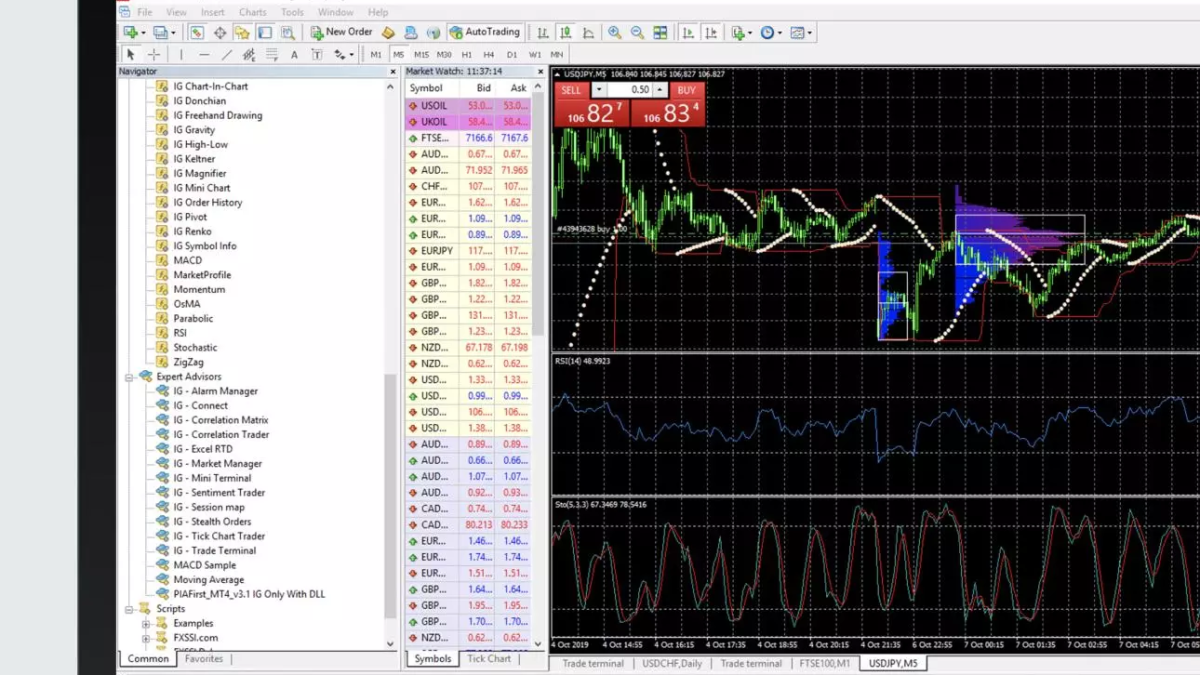Close the Market Watch panel
The height and width of the screenshot is (675, 1200).
click(541, 72)
